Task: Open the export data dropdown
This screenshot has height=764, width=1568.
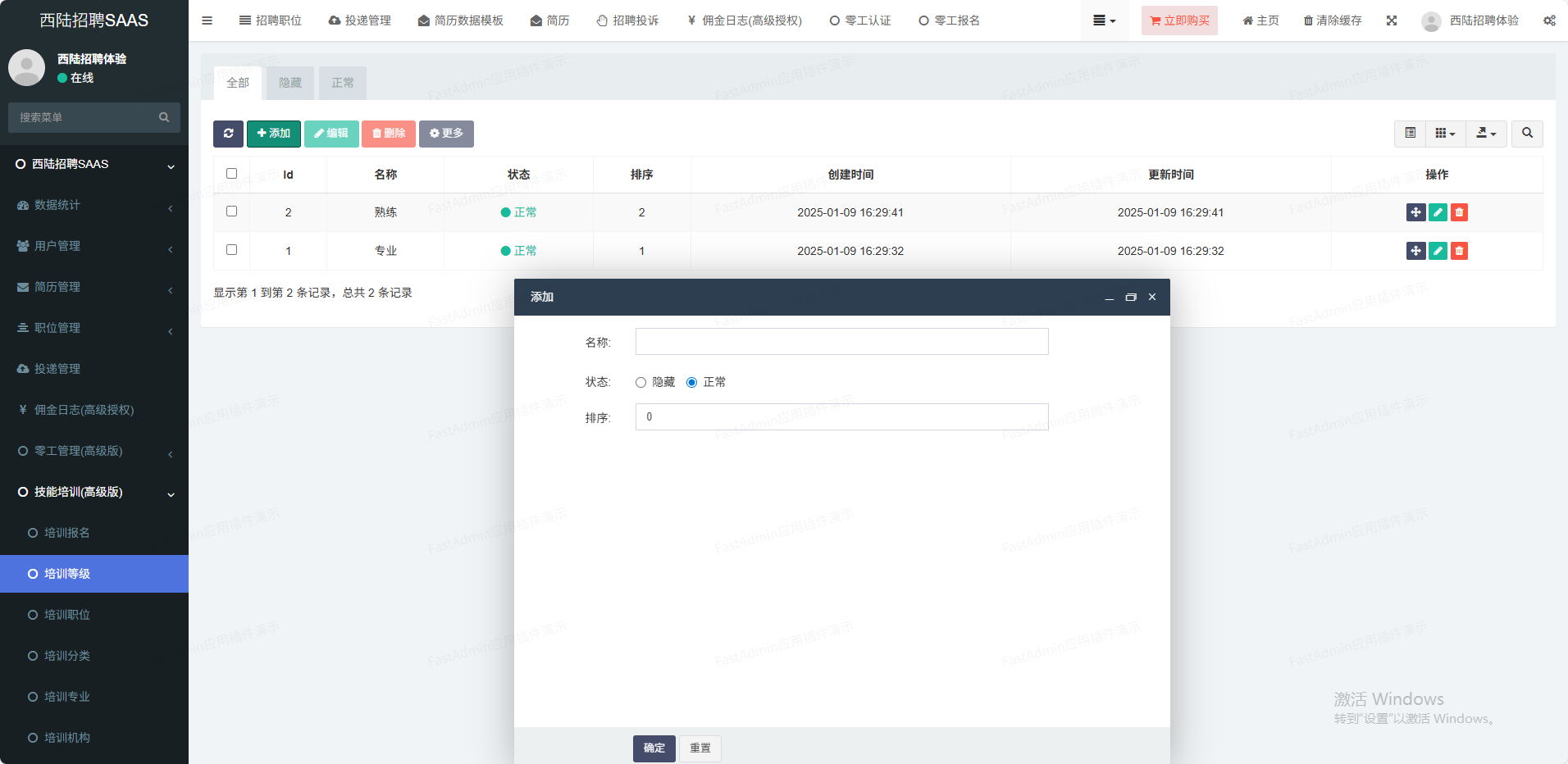Action: pos(1486,134)
